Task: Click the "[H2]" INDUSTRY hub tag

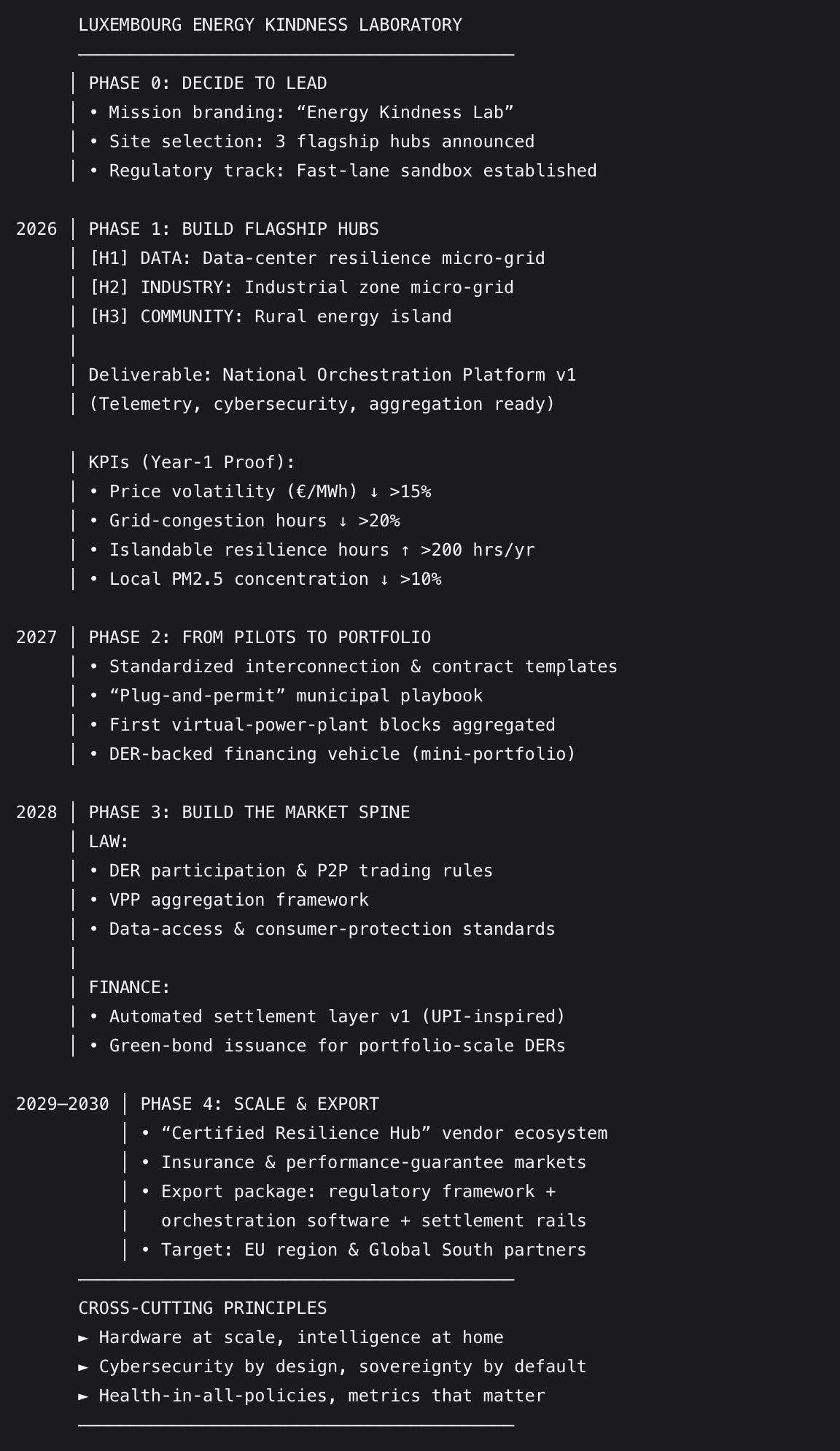Action: 109,287
